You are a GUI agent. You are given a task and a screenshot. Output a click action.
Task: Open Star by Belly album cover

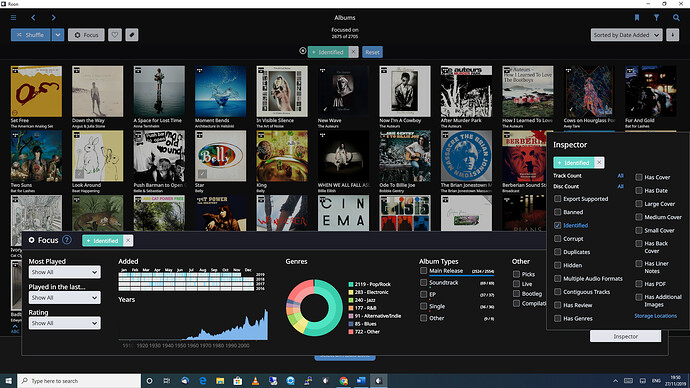click(220, 156)
